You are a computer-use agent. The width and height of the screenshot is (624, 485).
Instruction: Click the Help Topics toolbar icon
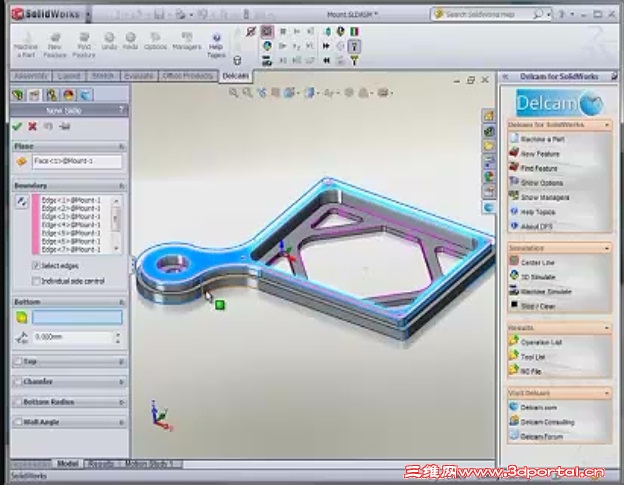click(216, 45)
